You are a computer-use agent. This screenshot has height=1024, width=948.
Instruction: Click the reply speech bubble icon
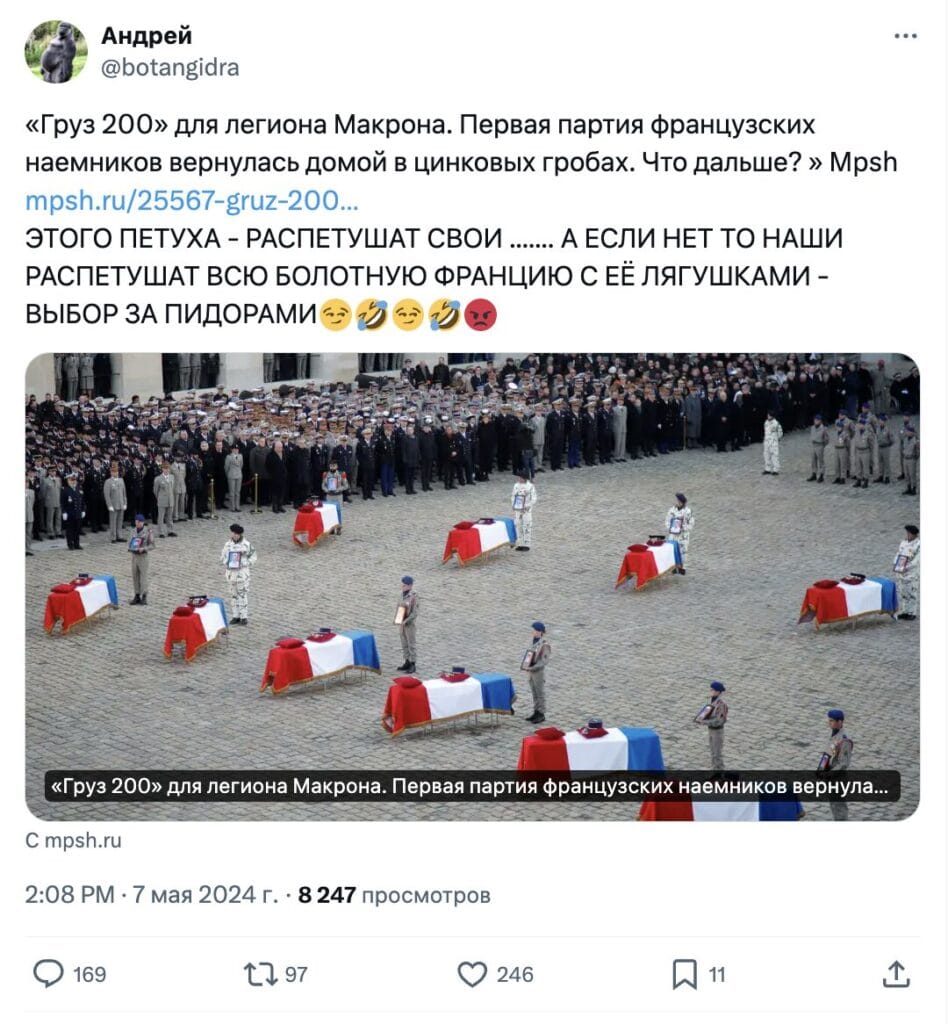coord(48,974)
